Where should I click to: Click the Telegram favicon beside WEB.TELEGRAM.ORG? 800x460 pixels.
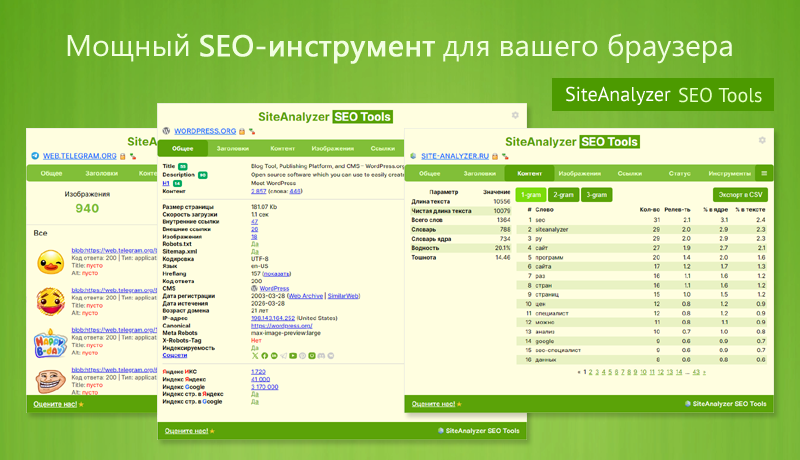[x=35, y=156]
